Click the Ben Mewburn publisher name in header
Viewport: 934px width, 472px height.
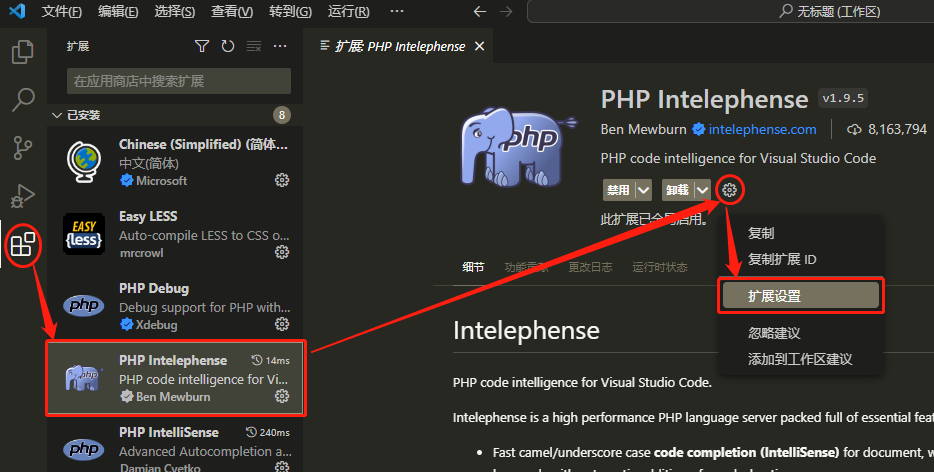[x=643, y=129]
